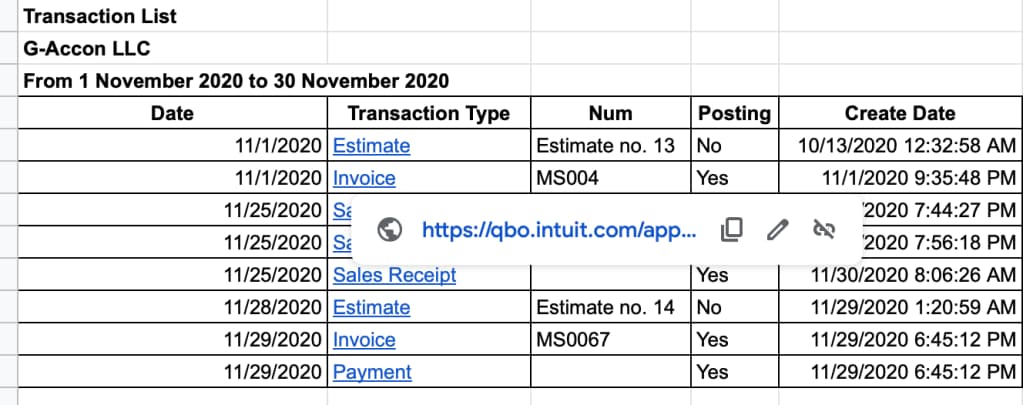
Task: Select the Estimate no. 13 cell
Action: point(611,145)
